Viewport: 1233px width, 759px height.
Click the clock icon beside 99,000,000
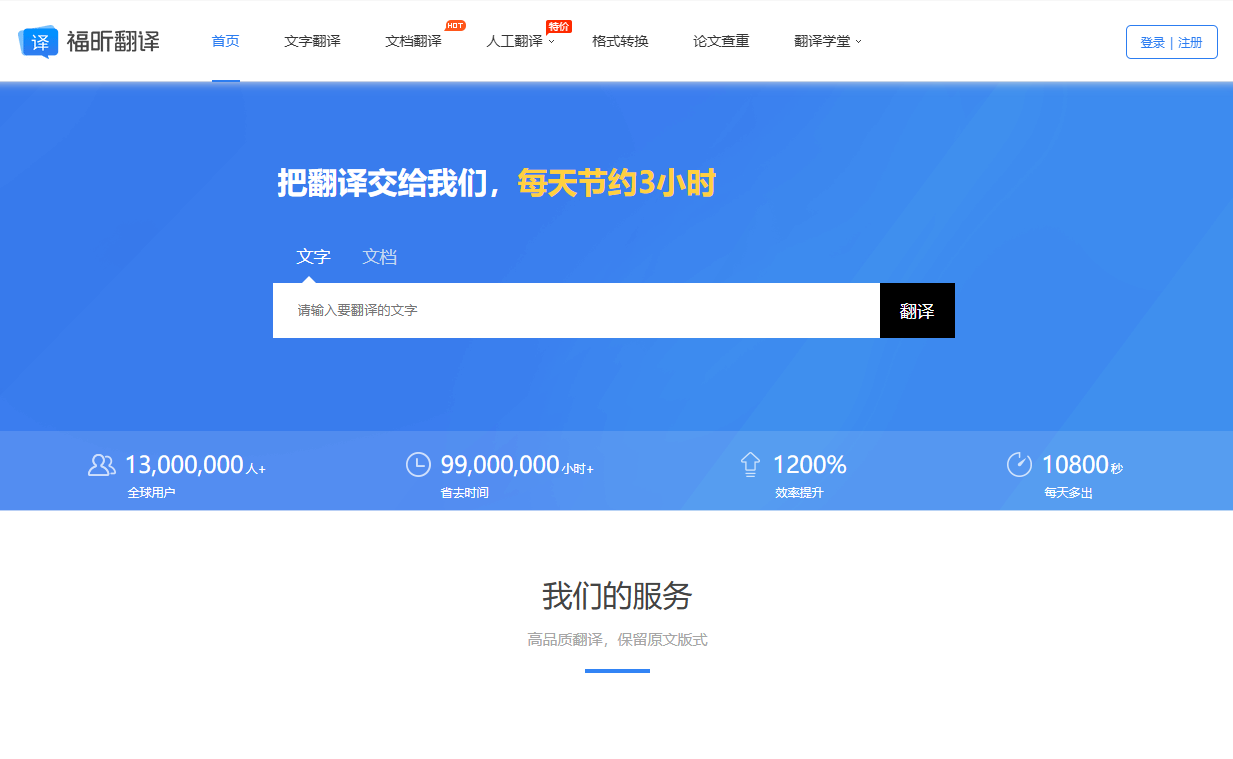[x=418, y=464]
